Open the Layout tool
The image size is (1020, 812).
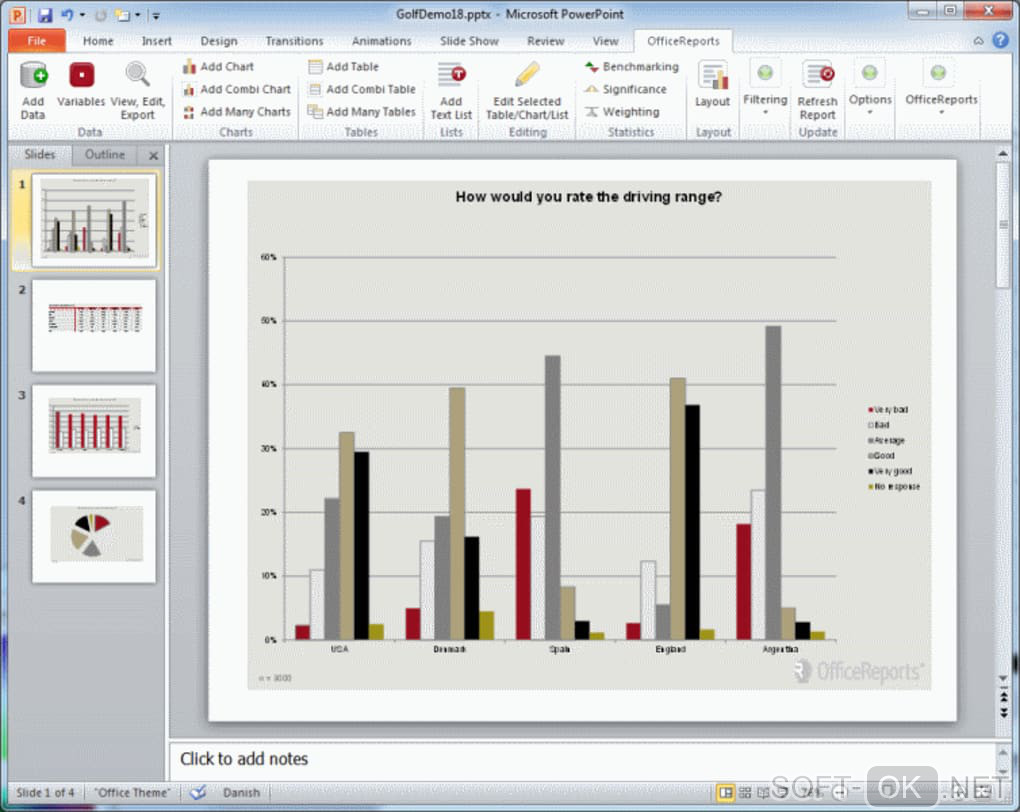(x=712, y=85)
